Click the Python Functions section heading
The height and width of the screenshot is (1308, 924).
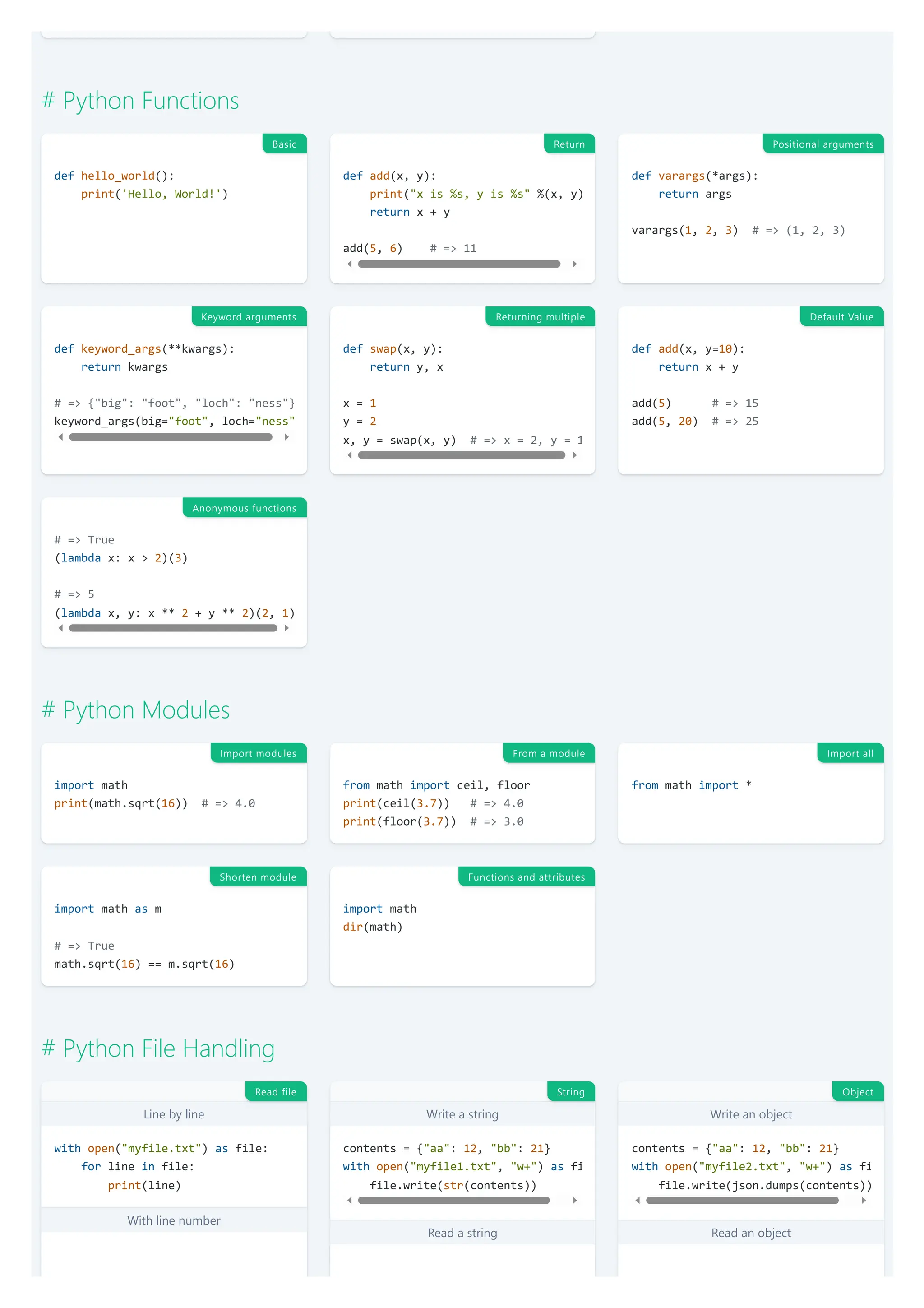[x=150, y=101]
